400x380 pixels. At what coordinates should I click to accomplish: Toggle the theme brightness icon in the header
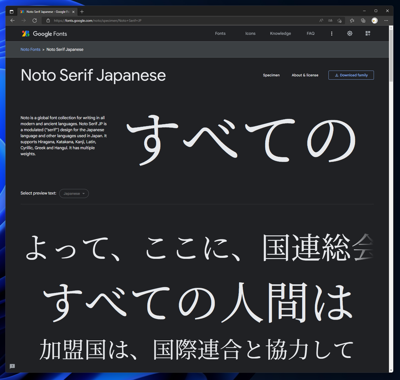(350, 33)
